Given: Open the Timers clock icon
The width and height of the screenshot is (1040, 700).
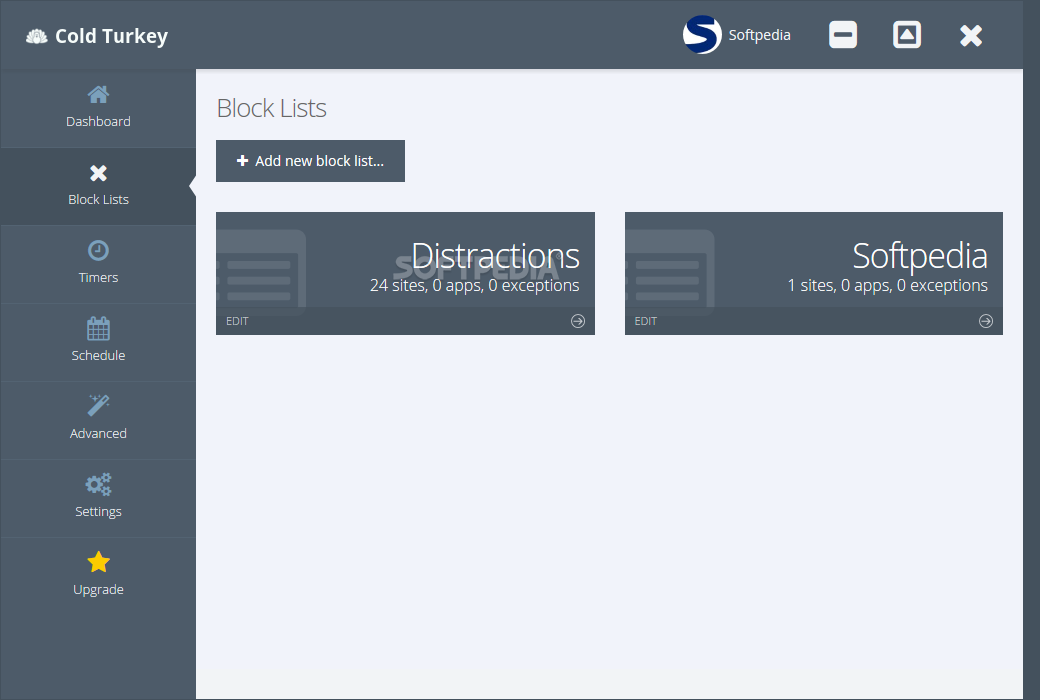Looking at the screenshot, I should point(98,251).
